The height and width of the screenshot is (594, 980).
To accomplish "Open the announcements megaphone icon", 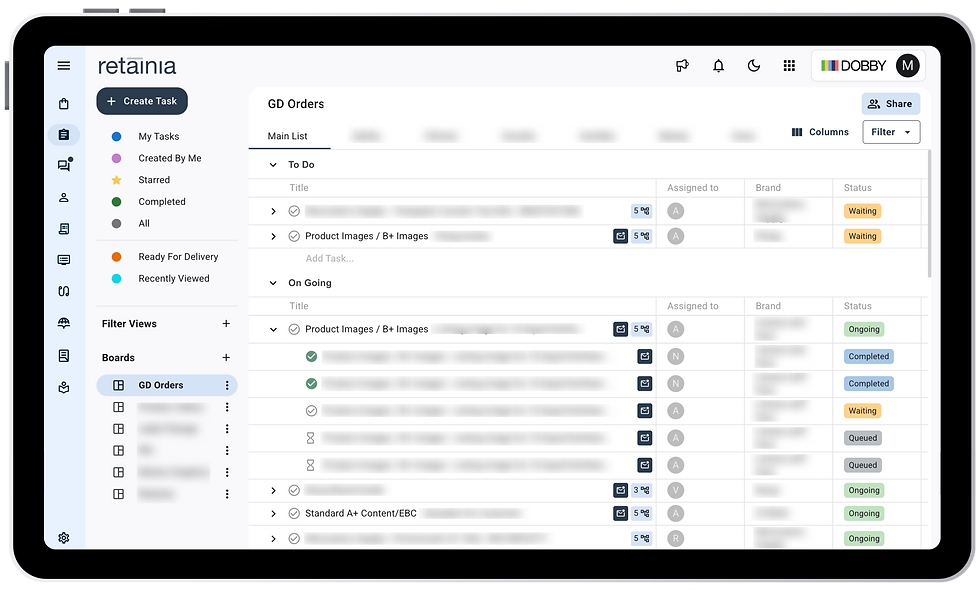I will point(682,65).
